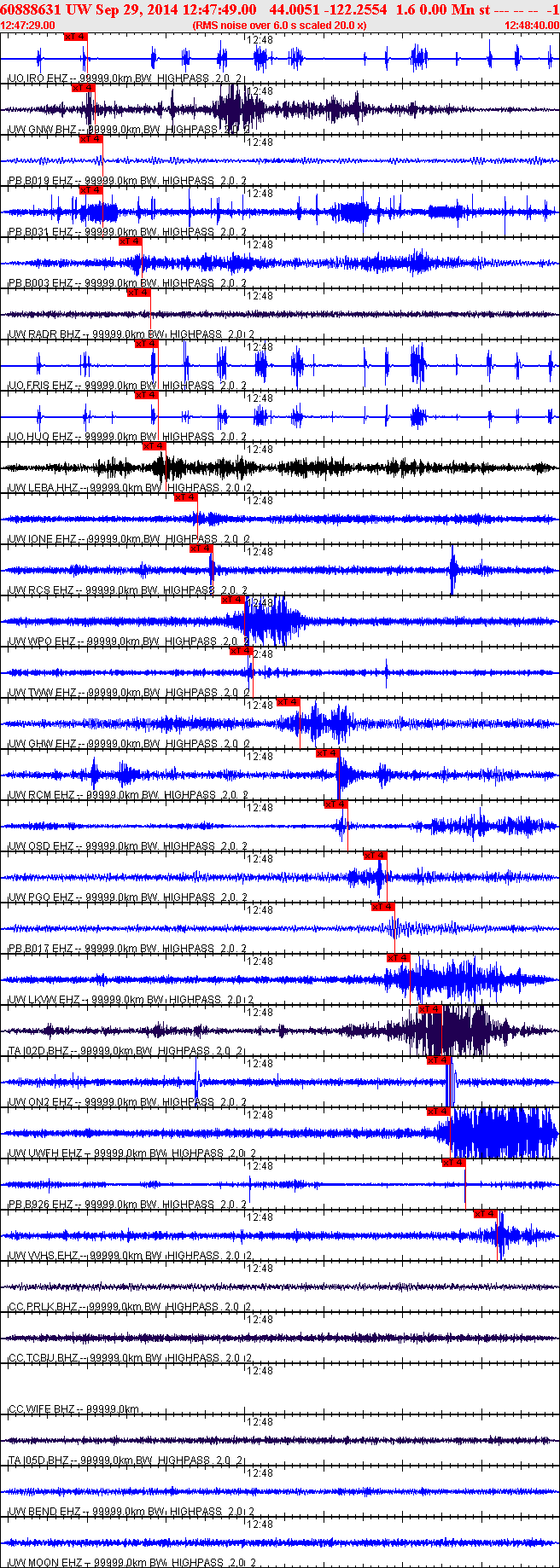Select the pick flag on PB B926 trace
The width and height of the screenshot is (560, 1568).
pyautogui.click(x=454, y=1163)
